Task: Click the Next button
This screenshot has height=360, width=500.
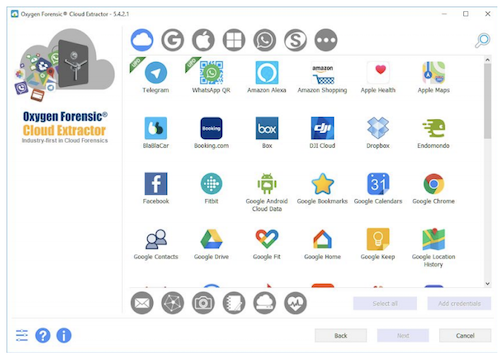Action: [x=403, y=335]
